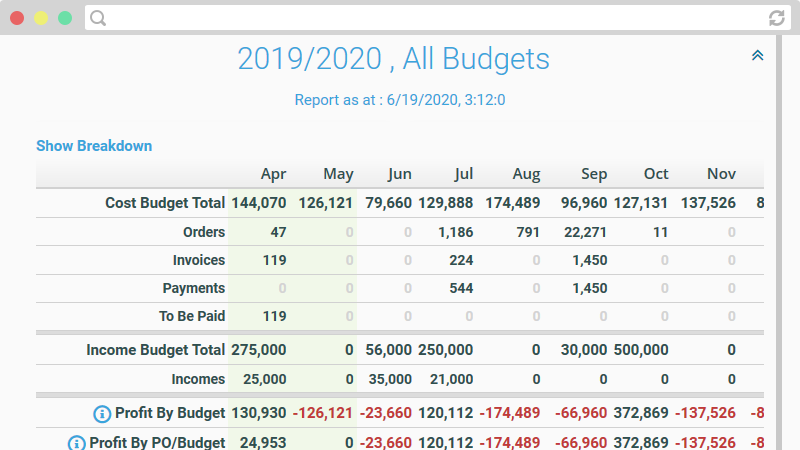Click the Invoices row label
800x450 pixels.
tap(199, 260)
